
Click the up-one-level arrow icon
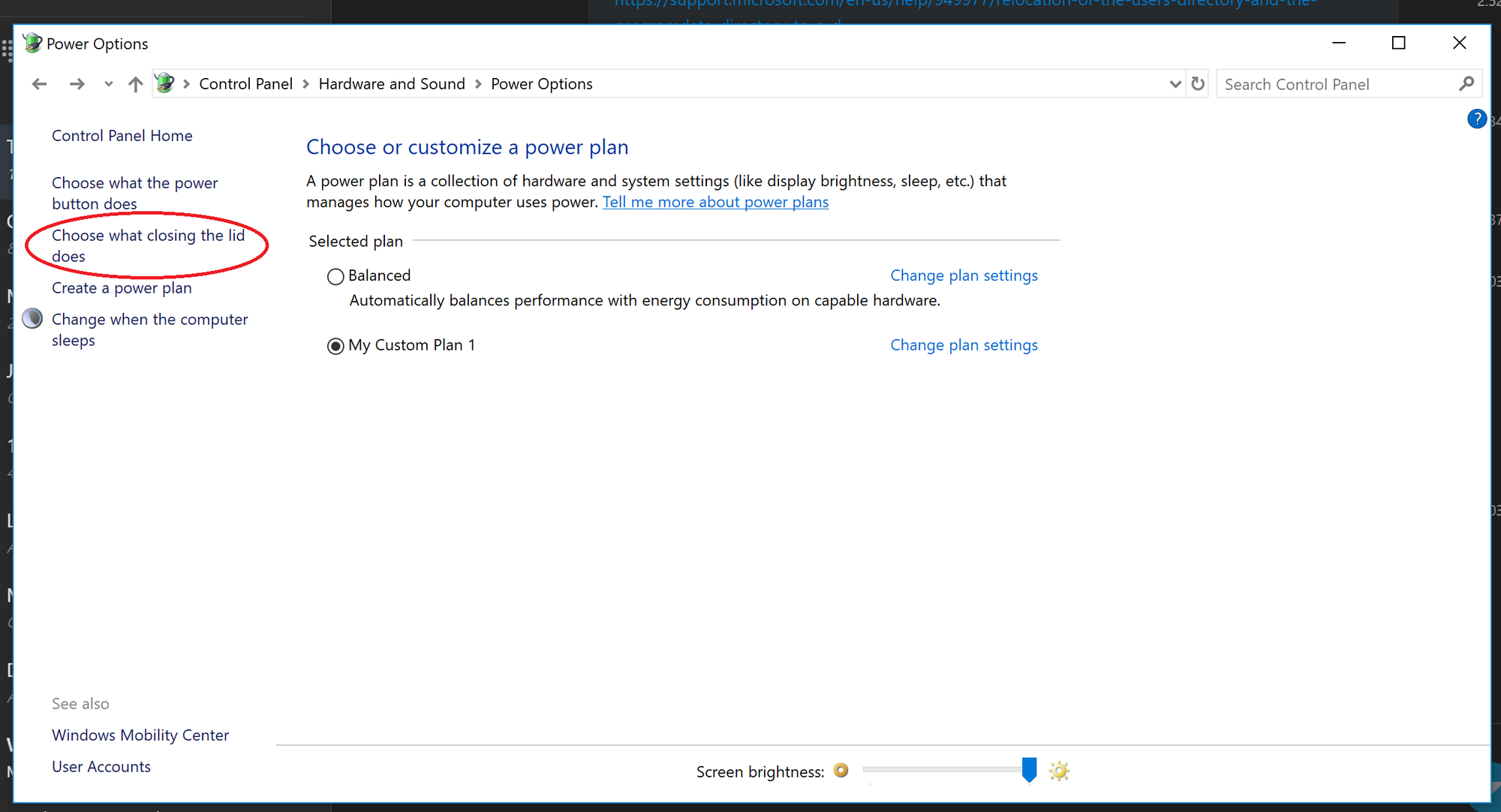135,83
